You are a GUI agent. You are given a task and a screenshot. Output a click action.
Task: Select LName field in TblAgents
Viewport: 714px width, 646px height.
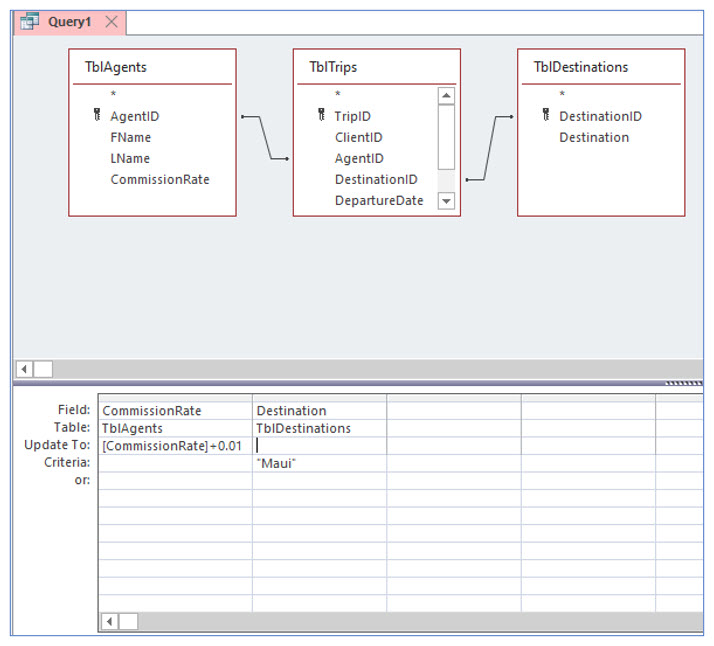point(130,158)
